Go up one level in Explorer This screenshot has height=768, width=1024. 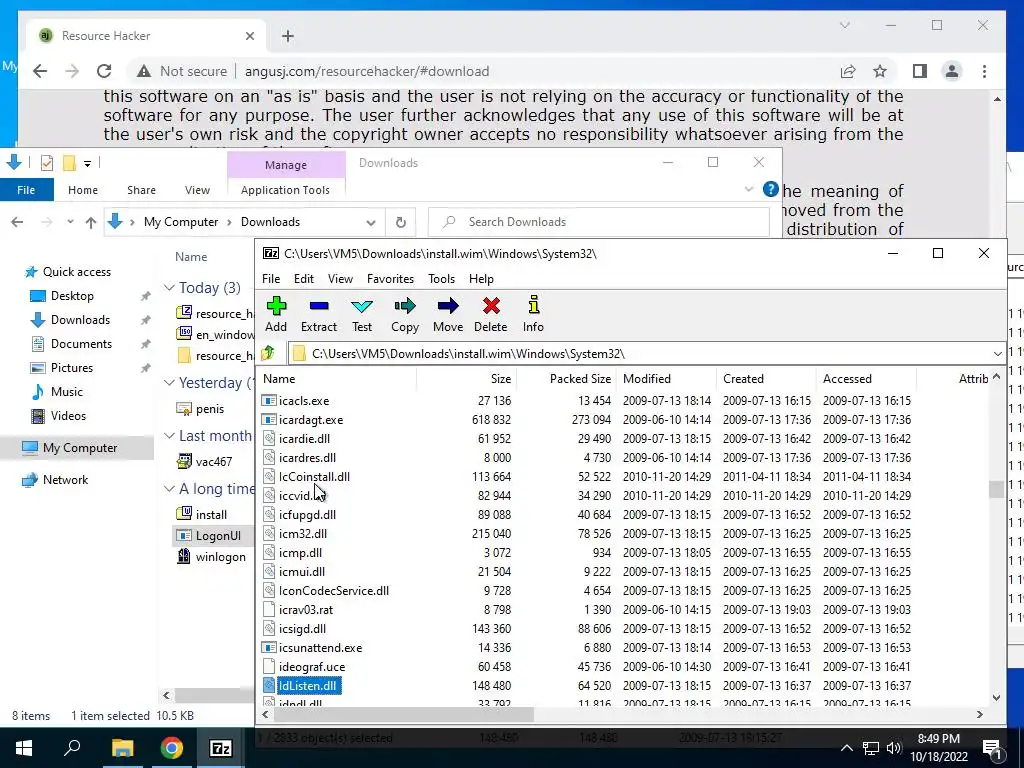(x=91, y=222)
